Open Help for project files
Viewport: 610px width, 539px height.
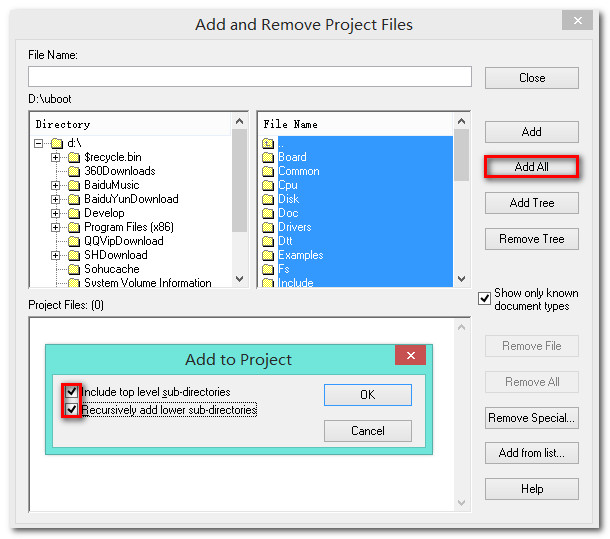531,489
